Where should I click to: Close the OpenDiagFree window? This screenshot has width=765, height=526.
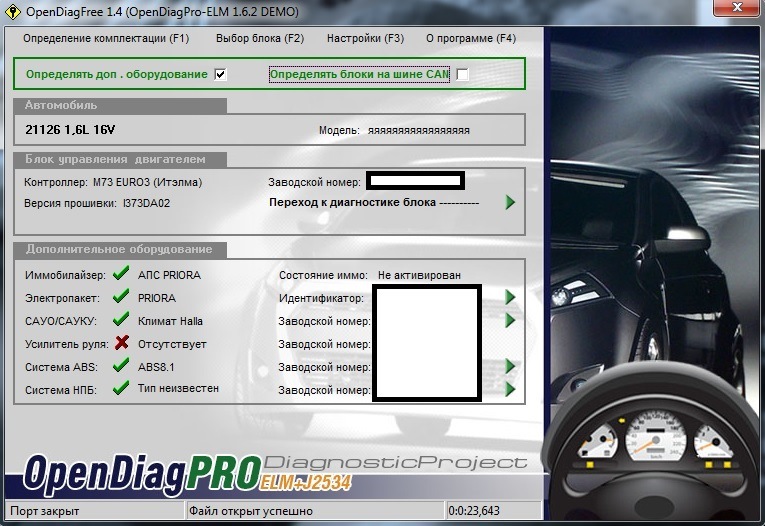[737, 7]
